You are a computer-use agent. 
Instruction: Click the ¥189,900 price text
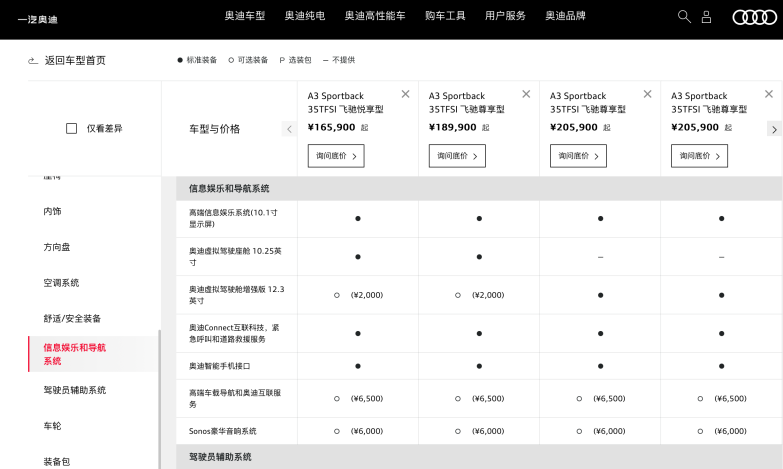pyautogui.click(x=453, y=127)
